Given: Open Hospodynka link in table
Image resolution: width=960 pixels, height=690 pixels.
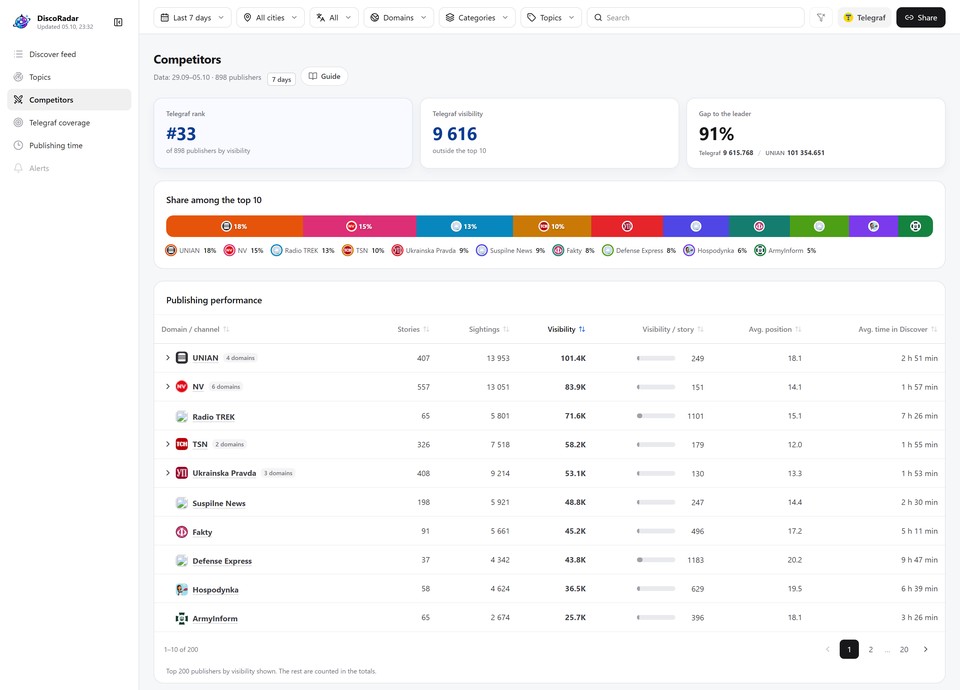Looking at the screenshot, I should pos(216,590).
